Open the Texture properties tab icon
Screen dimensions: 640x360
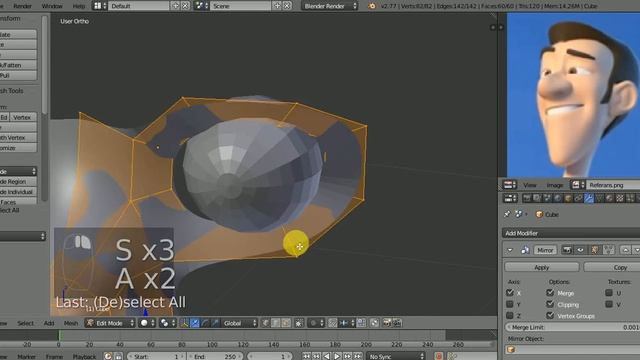[x=620, y=198]
